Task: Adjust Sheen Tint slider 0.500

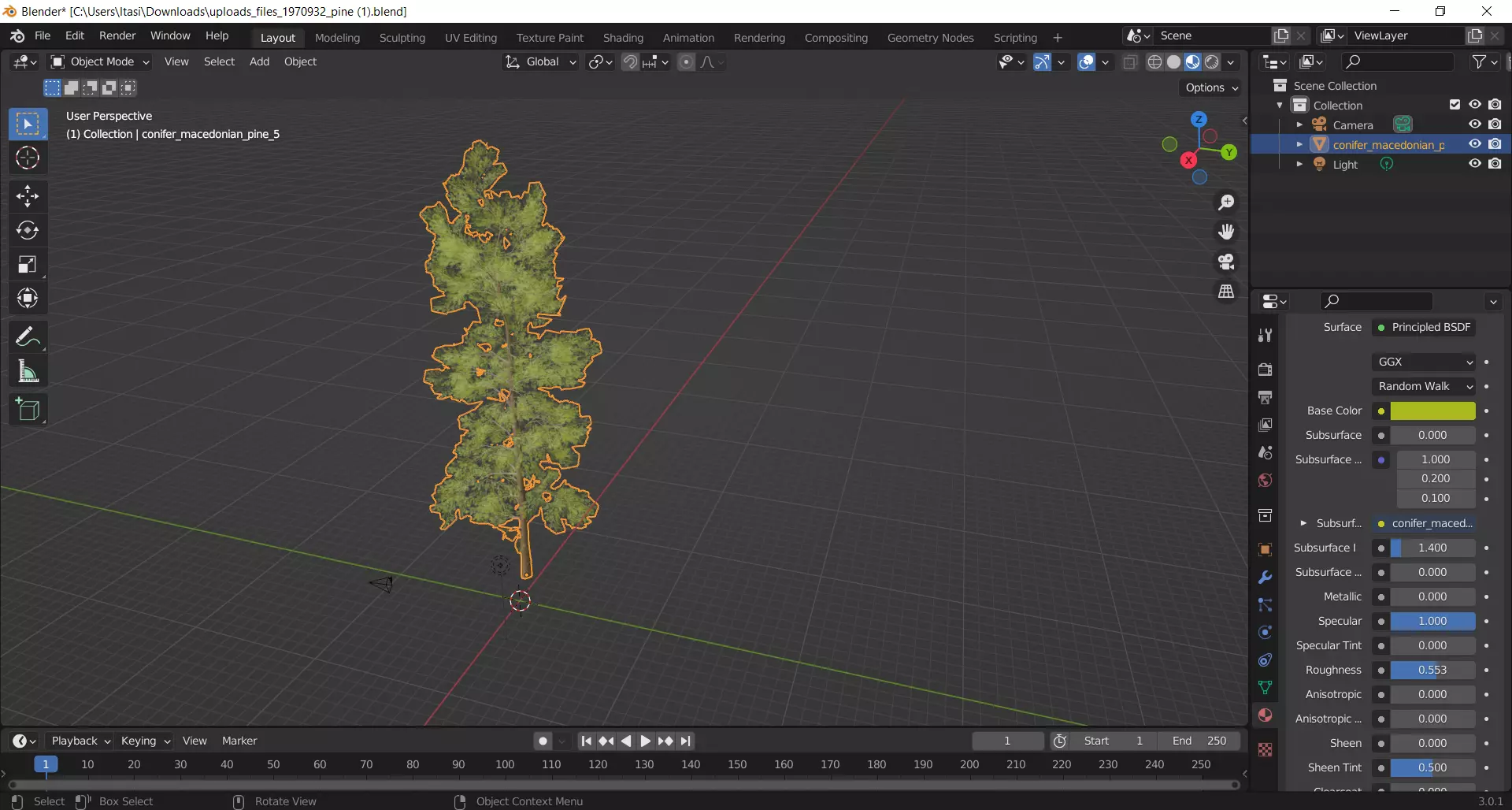Action: coord(1432,767)
